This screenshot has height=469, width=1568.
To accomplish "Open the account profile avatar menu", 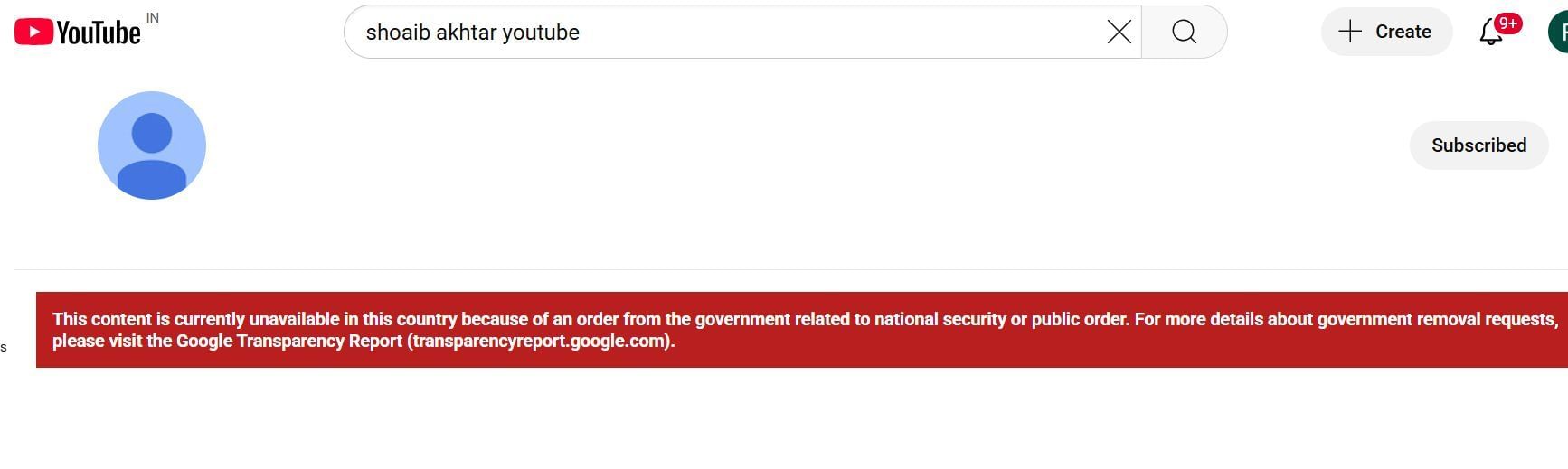I will (1558, 33).
